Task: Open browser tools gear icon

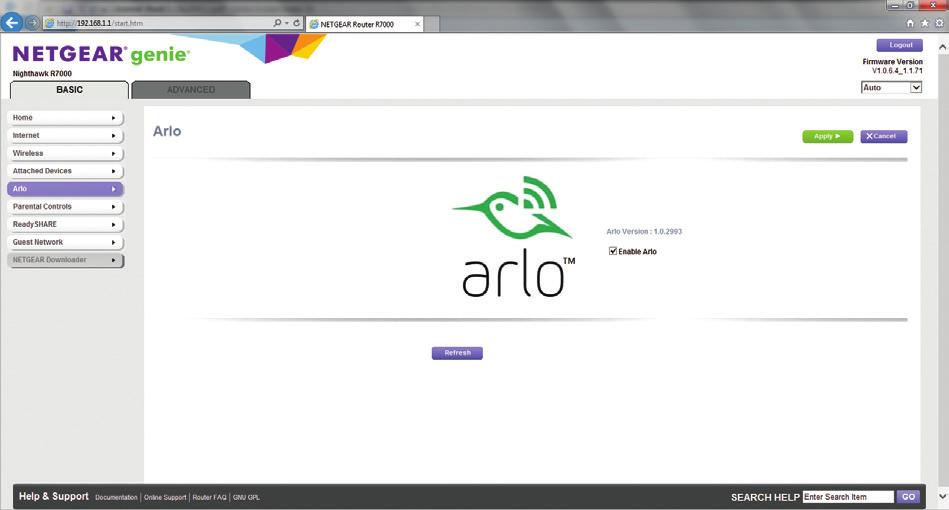Action: pos(939,23)
